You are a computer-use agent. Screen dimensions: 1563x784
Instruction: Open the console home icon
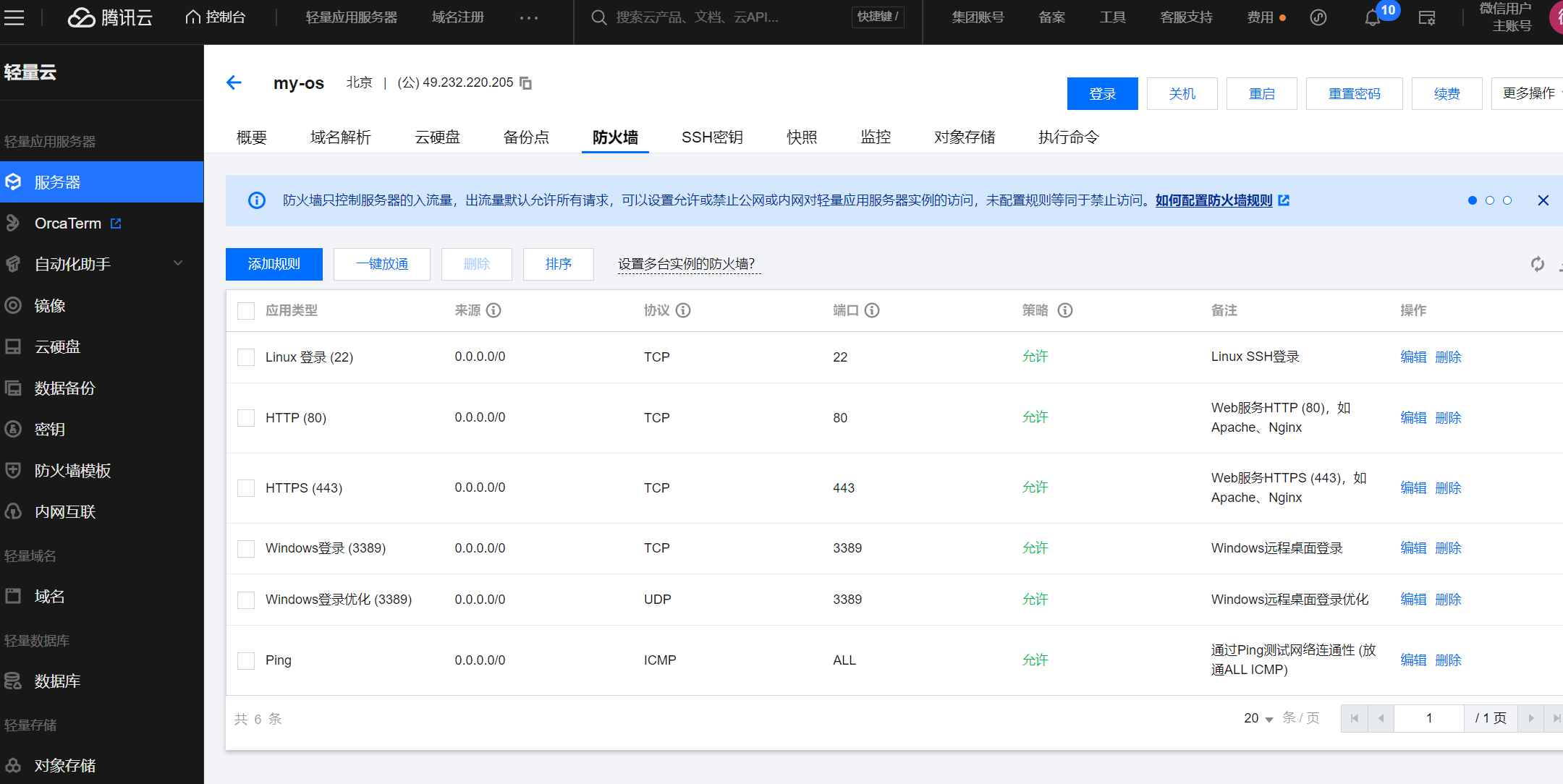192,17
